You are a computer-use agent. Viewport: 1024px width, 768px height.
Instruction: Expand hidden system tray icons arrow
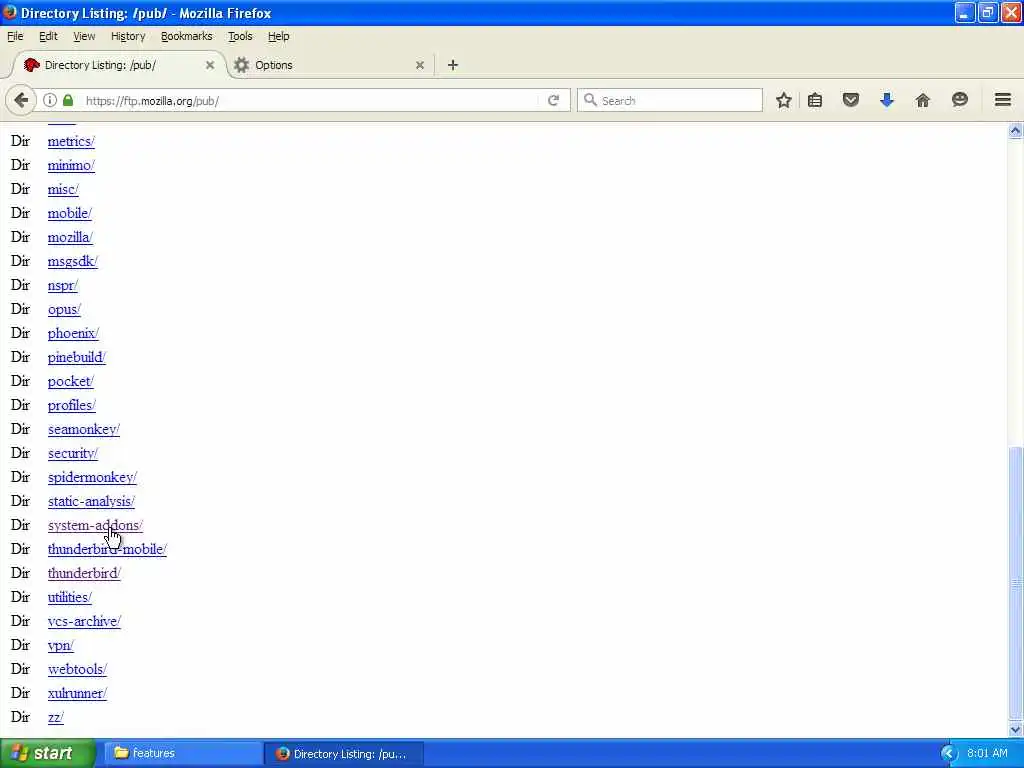[948, 754]
